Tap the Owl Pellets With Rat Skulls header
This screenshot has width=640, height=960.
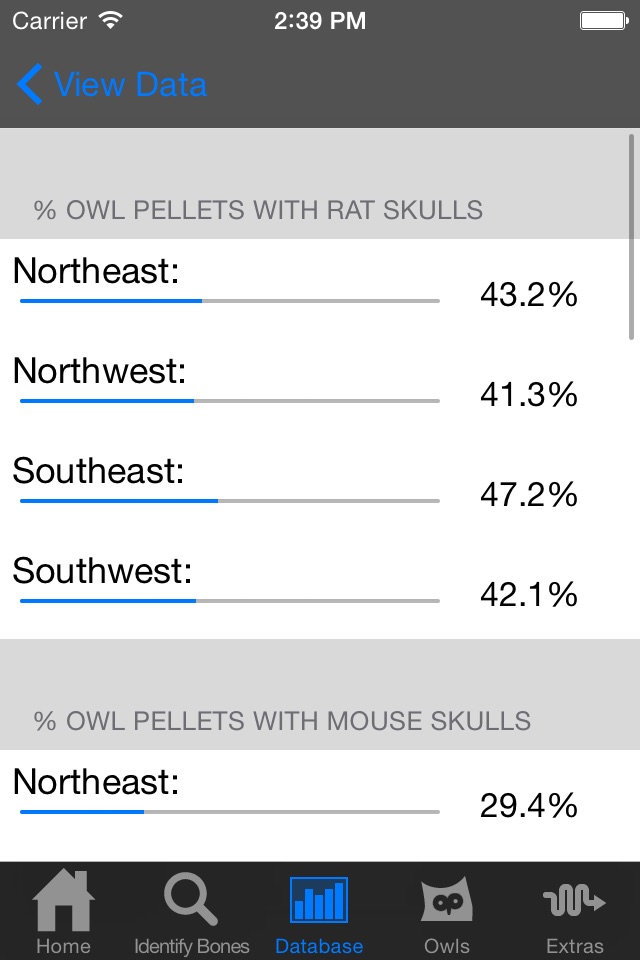click(258, 210)
